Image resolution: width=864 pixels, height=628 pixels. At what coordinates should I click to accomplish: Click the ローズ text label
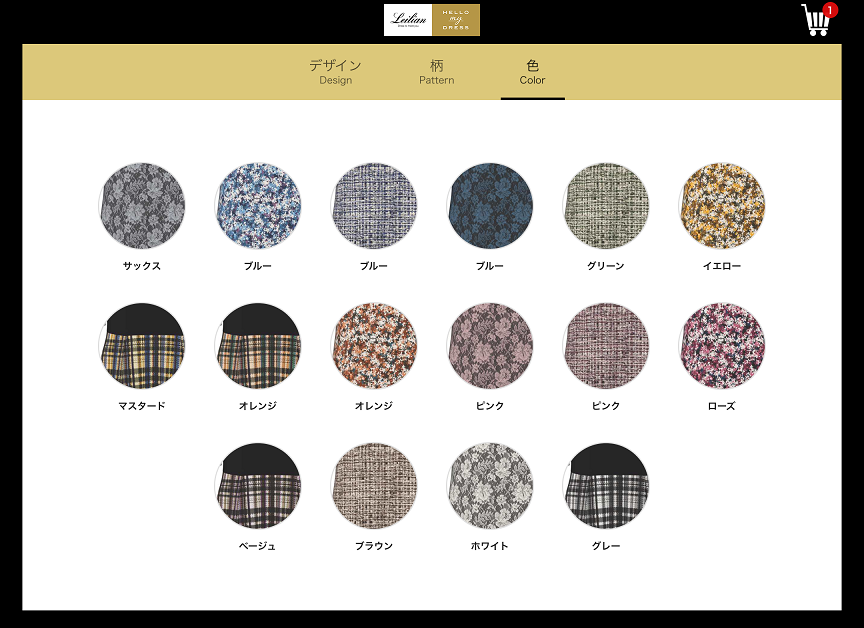(x=722, y=406)
